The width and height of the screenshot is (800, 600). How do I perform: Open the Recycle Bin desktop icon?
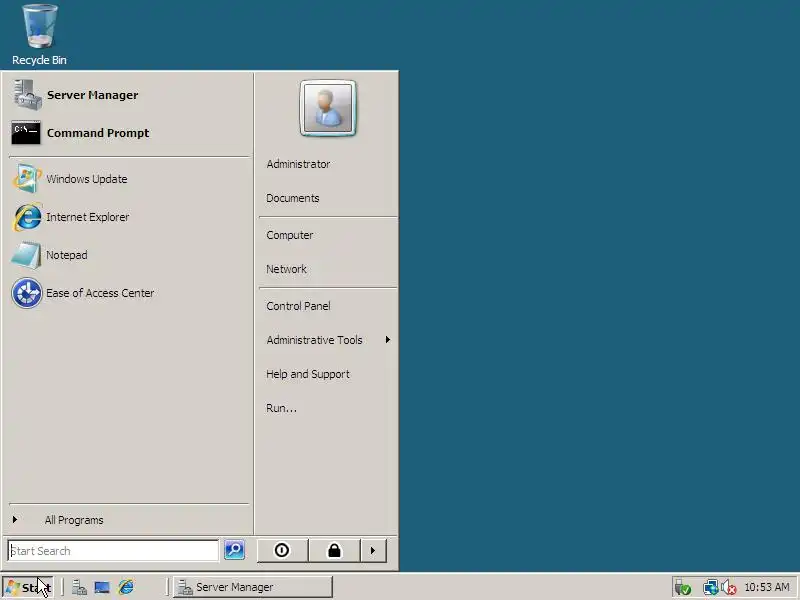coord(39,35)
